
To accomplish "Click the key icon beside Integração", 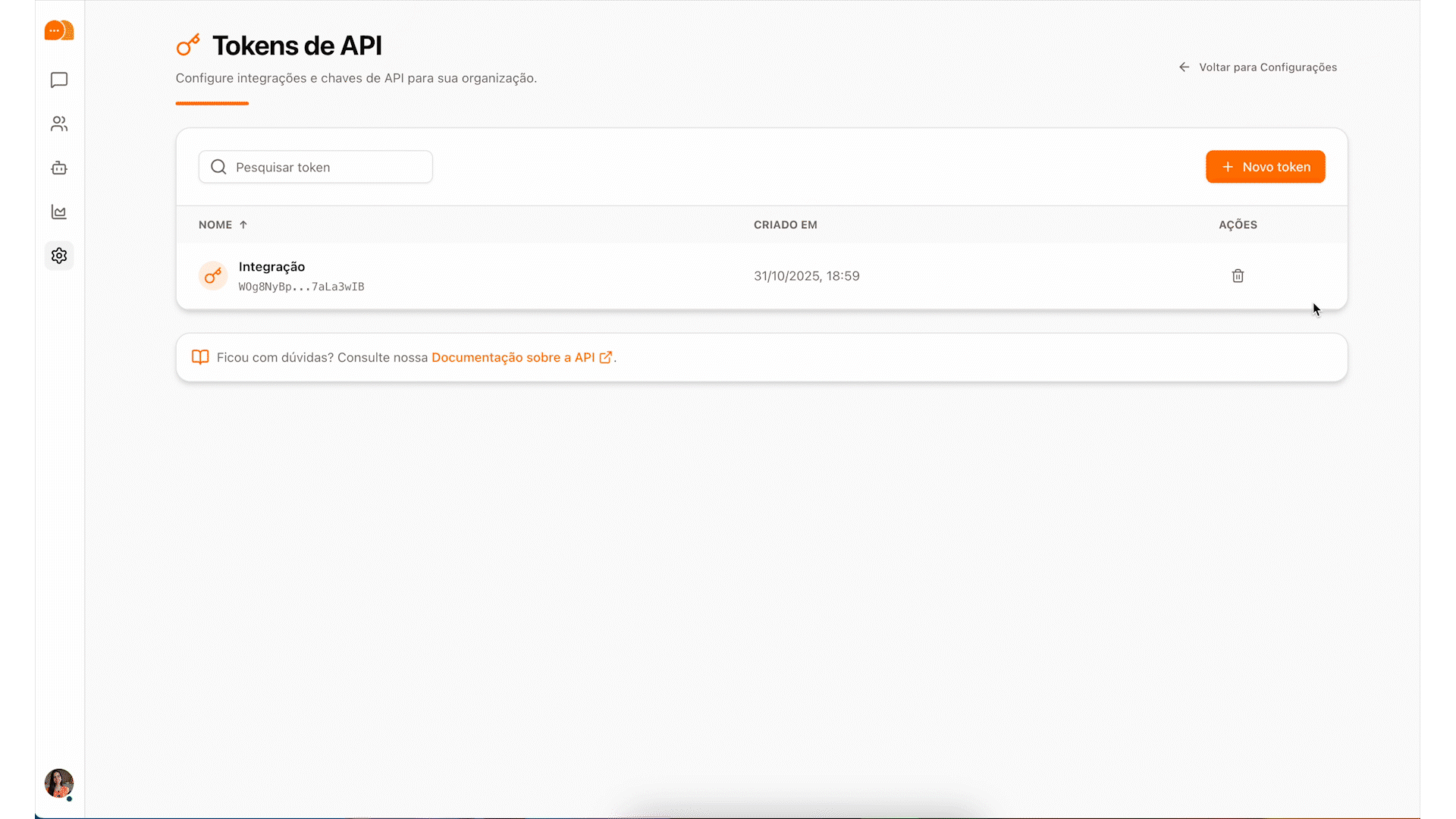I will (213, 276).
